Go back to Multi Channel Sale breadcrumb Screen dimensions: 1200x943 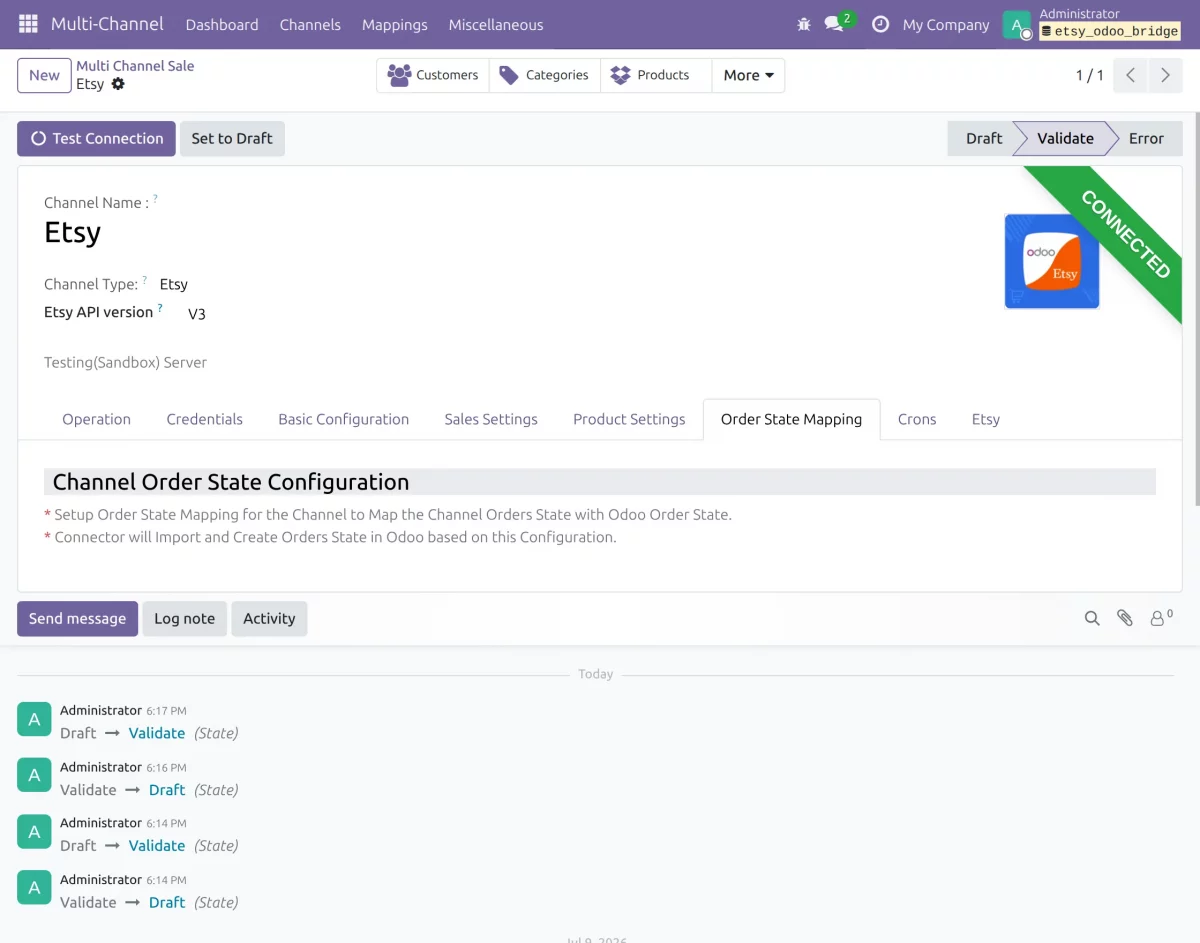135,66
